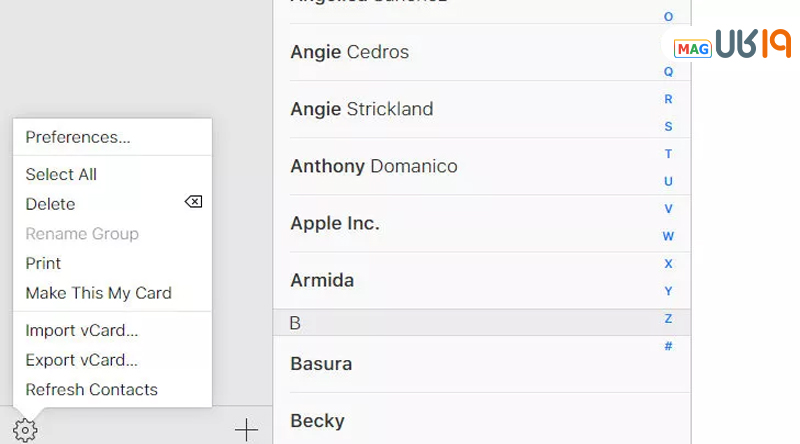Select Anthony Domanico in contact list
This screenshot has height=444, width=800.
click(373, 166)
